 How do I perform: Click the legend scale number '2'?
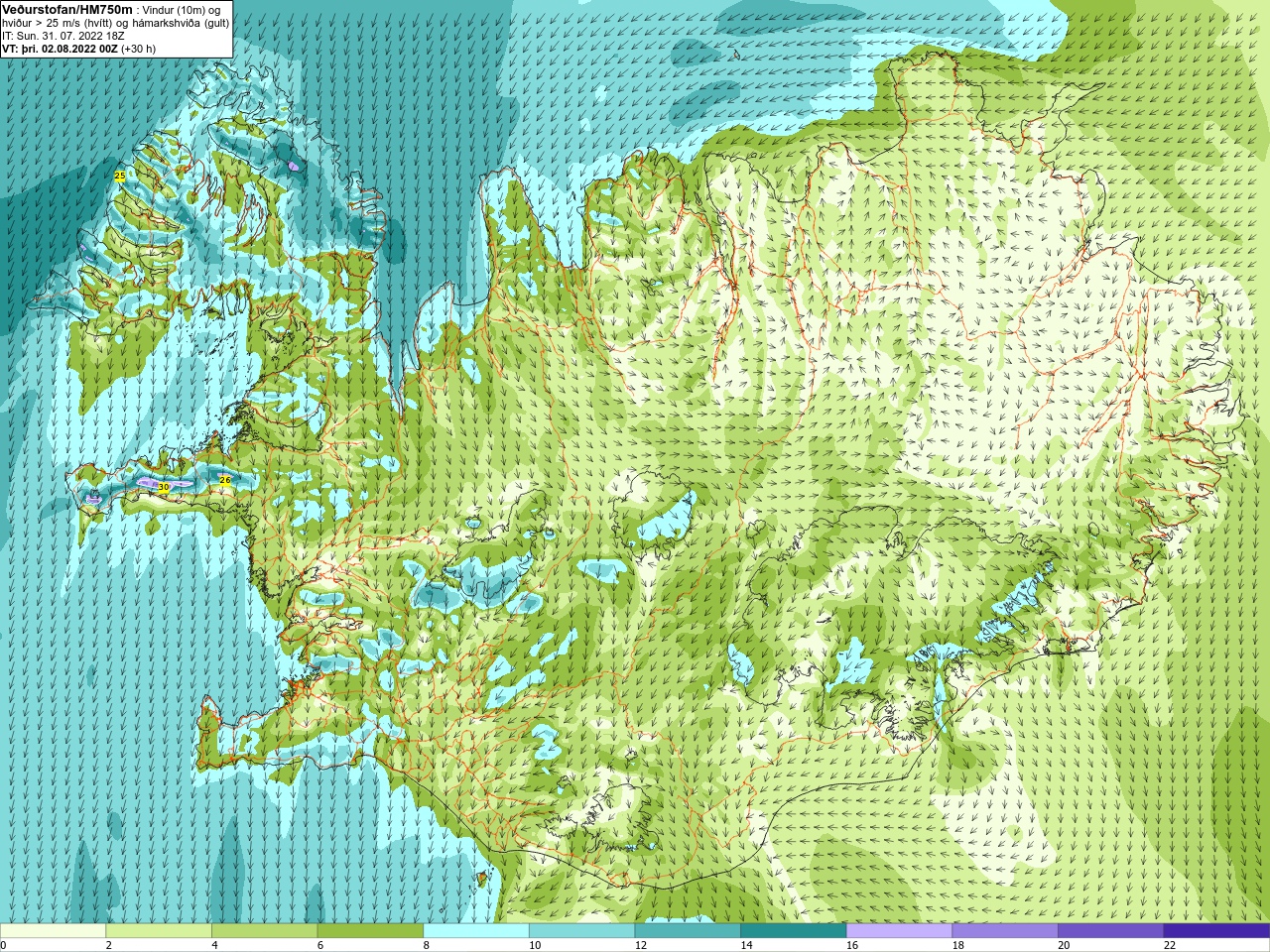point(109,945)
